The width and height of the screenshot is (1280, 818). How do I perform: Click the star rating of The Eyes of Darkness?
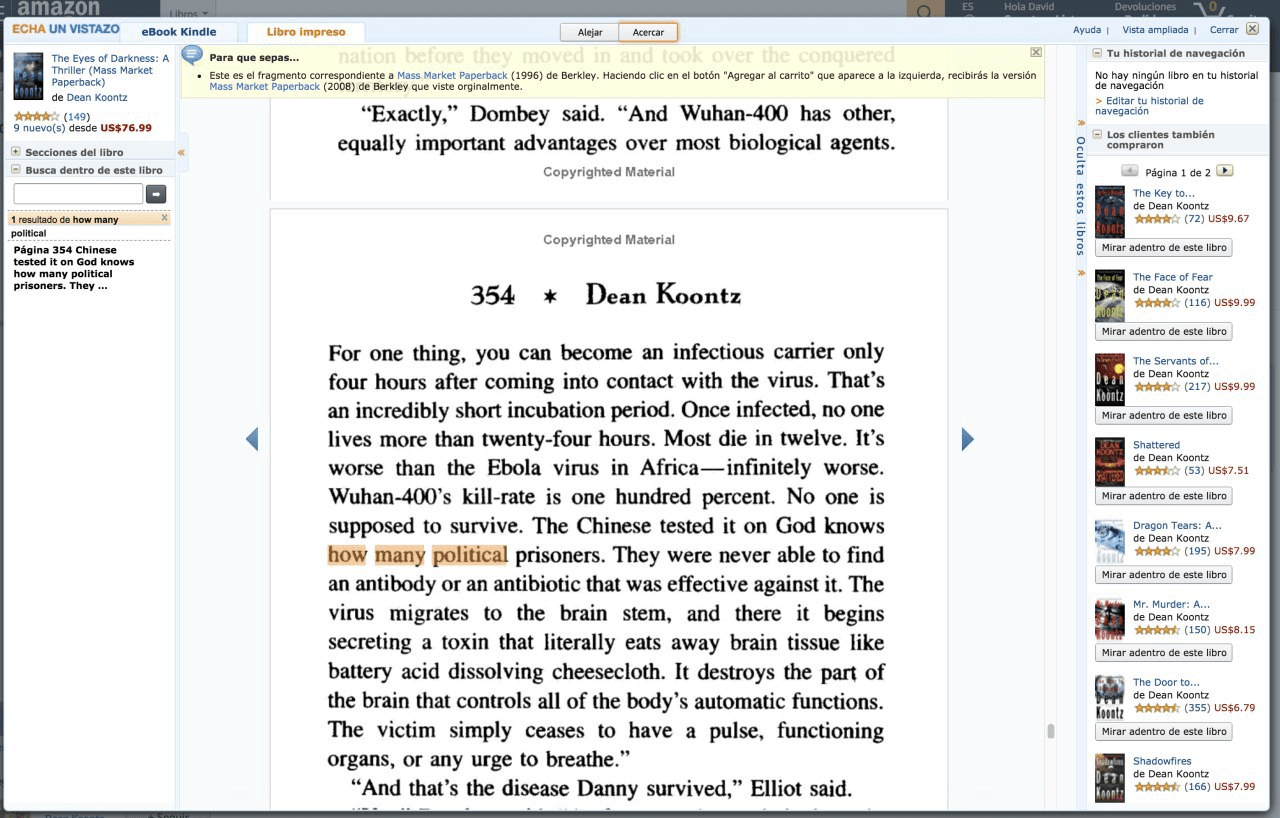pos(36,116)
